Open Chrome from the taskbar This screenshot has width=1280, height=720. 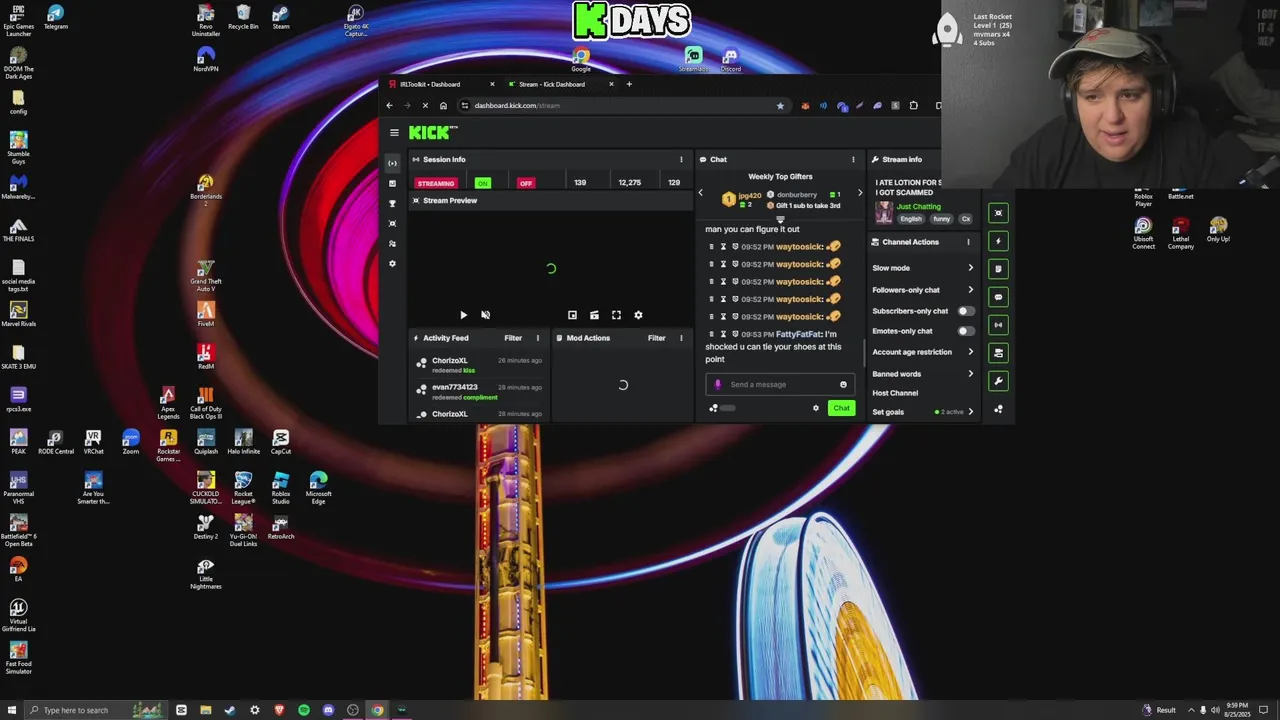click(x=377, y=710)
